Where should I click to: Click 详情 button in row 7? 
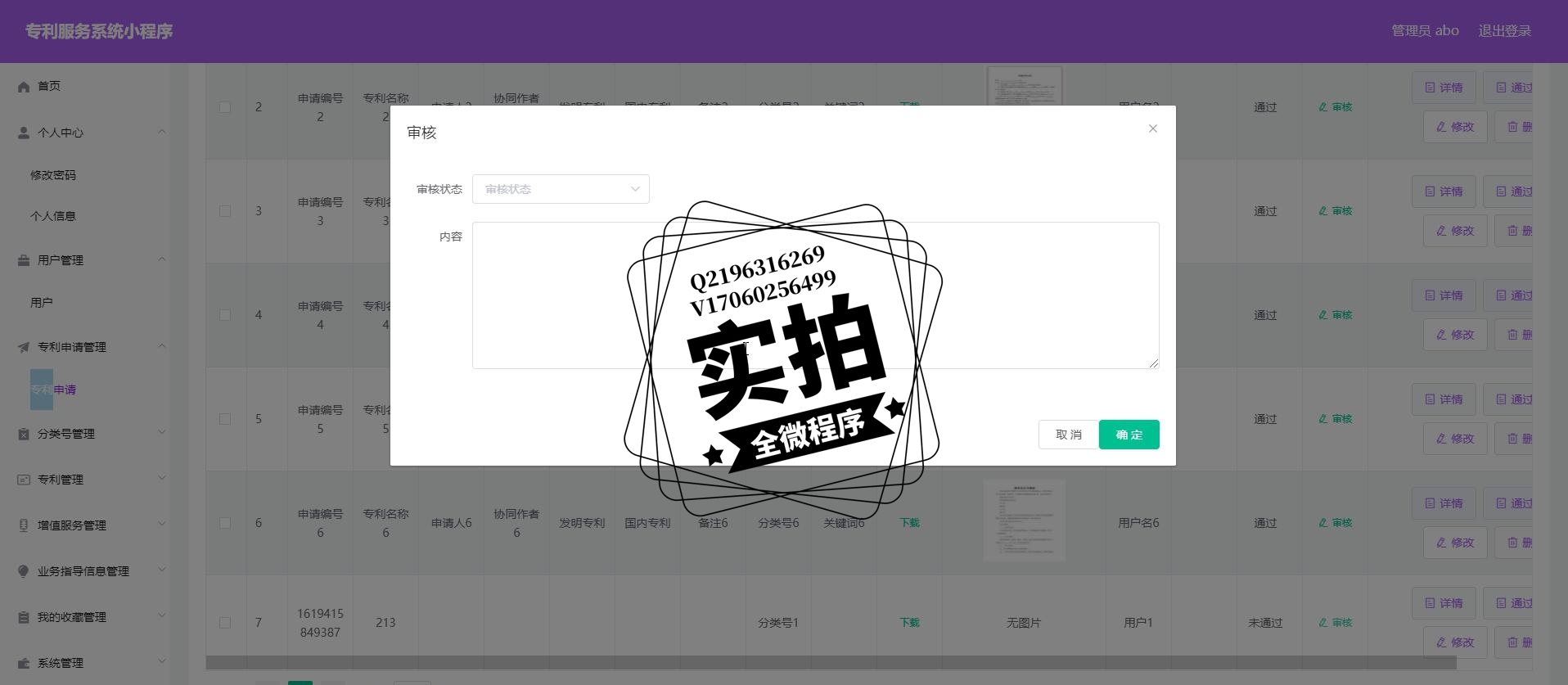[1444, 603]
